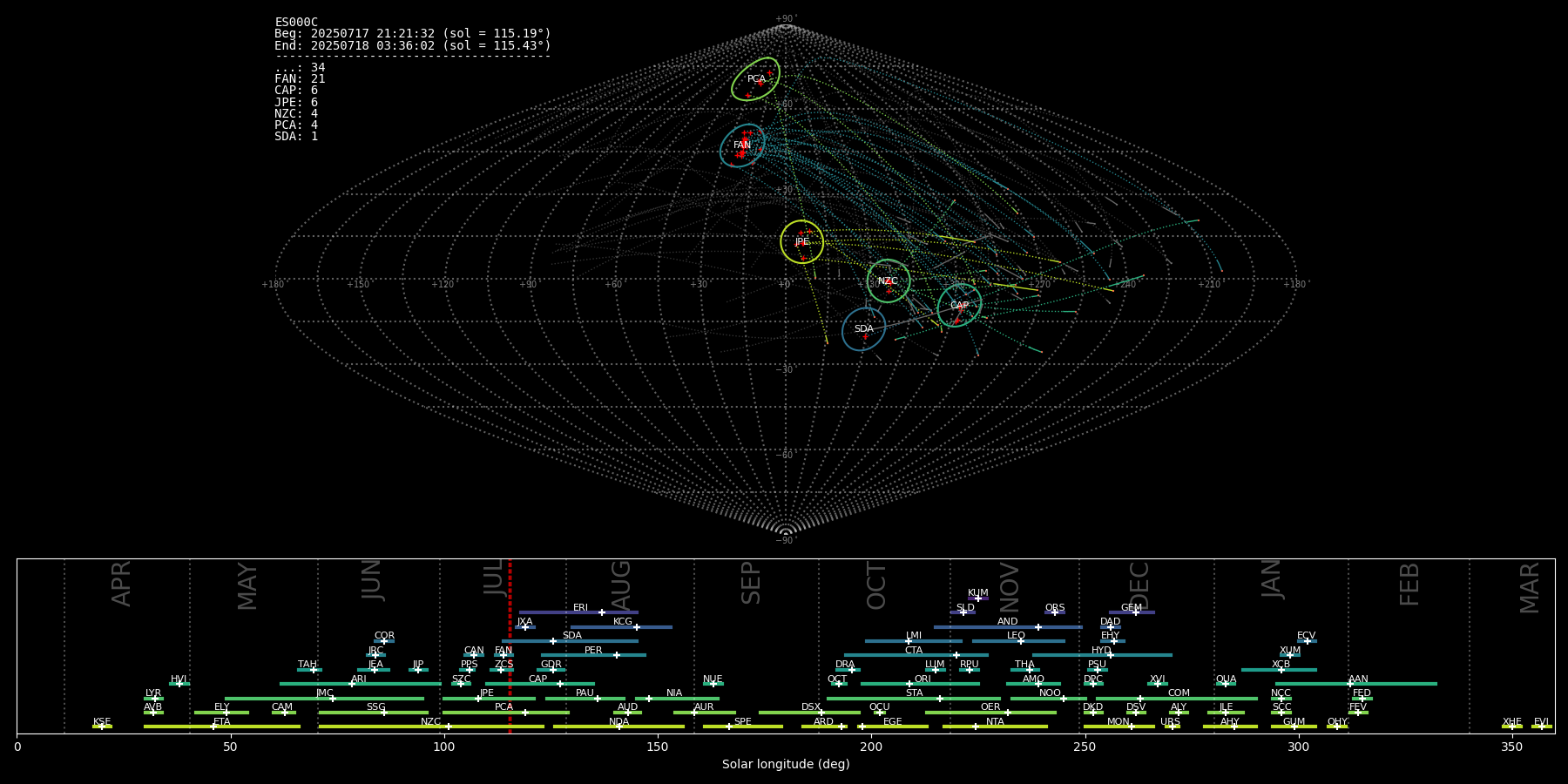The height and width of the screenshot is (784, 1568).
Task: Click the station name ES000C text
Action: click(x=296, y=23)
